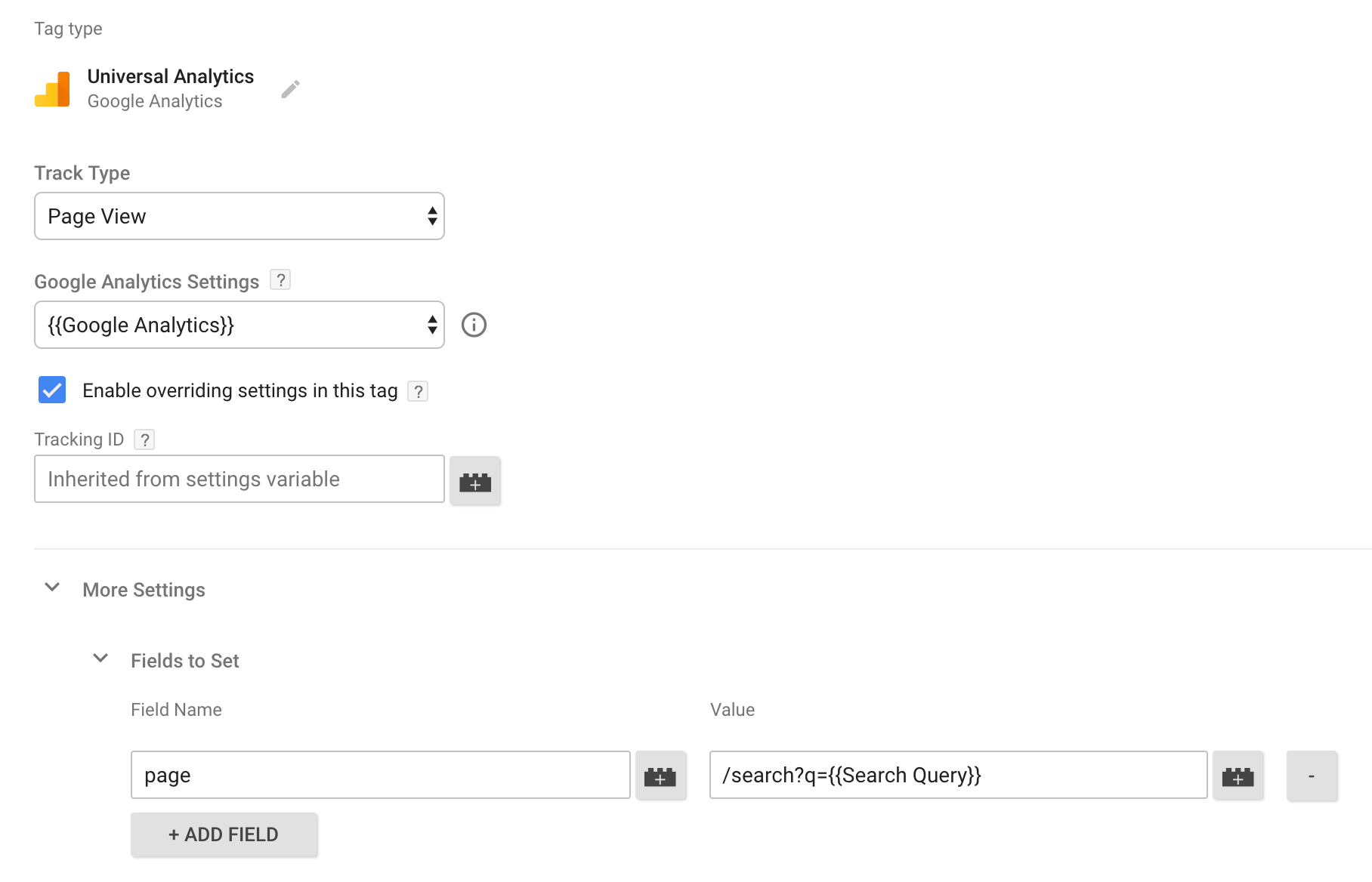Click the Fields to Set heading
1372x882 pixels.
pos(184,660)
